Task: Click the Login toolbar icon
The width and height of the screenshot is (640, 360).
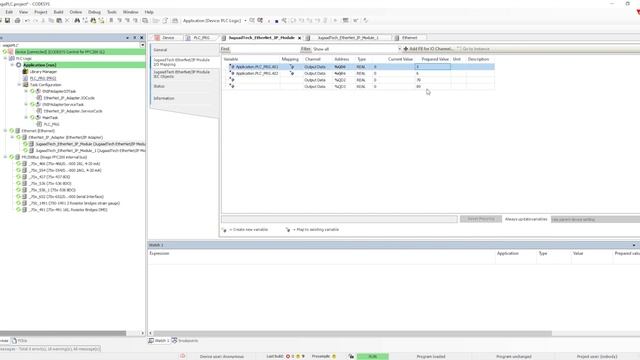Action: 252,20
